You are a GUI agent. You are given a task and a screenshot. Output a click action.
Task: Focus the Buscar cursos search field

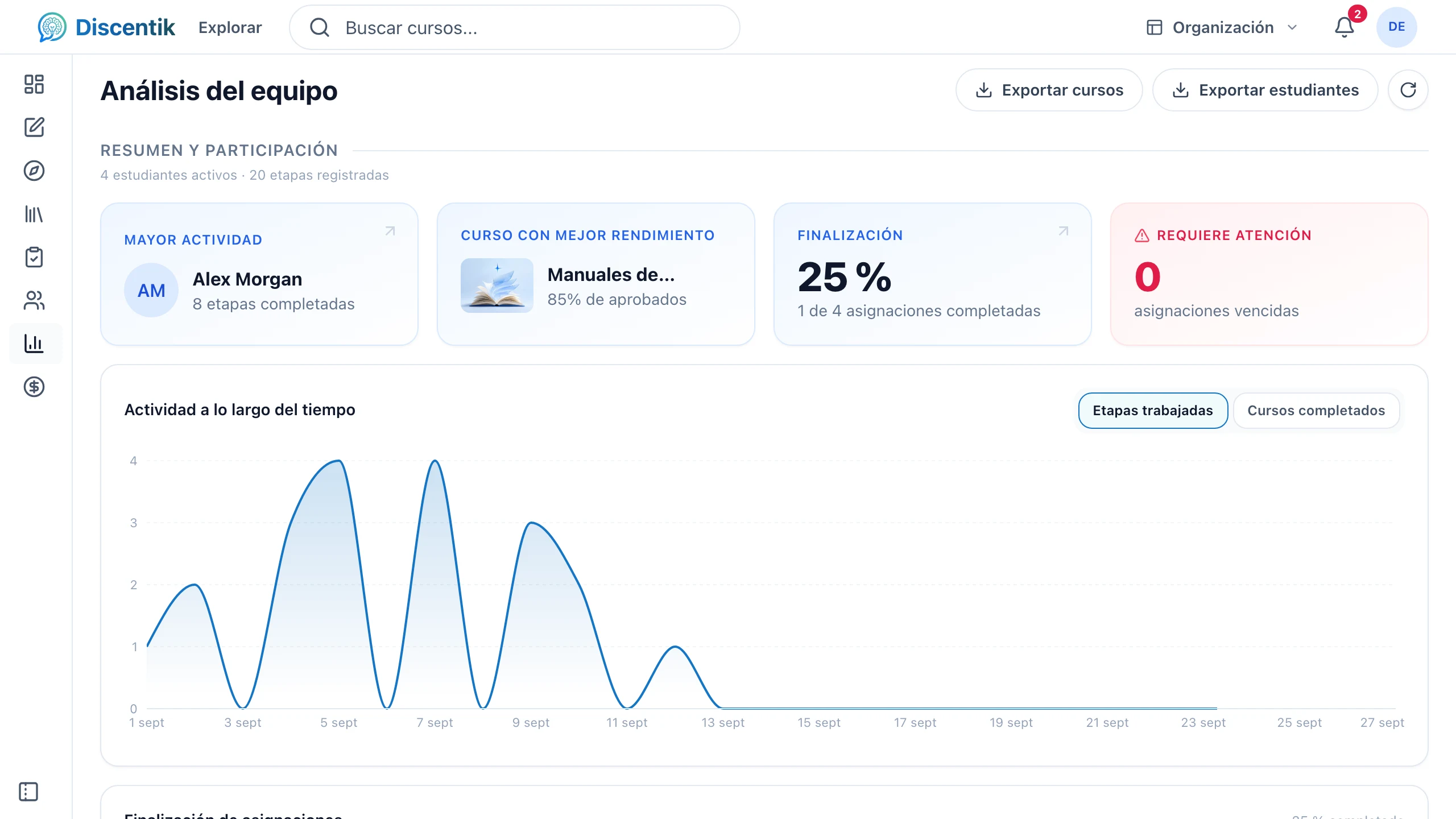coord(514,27)
